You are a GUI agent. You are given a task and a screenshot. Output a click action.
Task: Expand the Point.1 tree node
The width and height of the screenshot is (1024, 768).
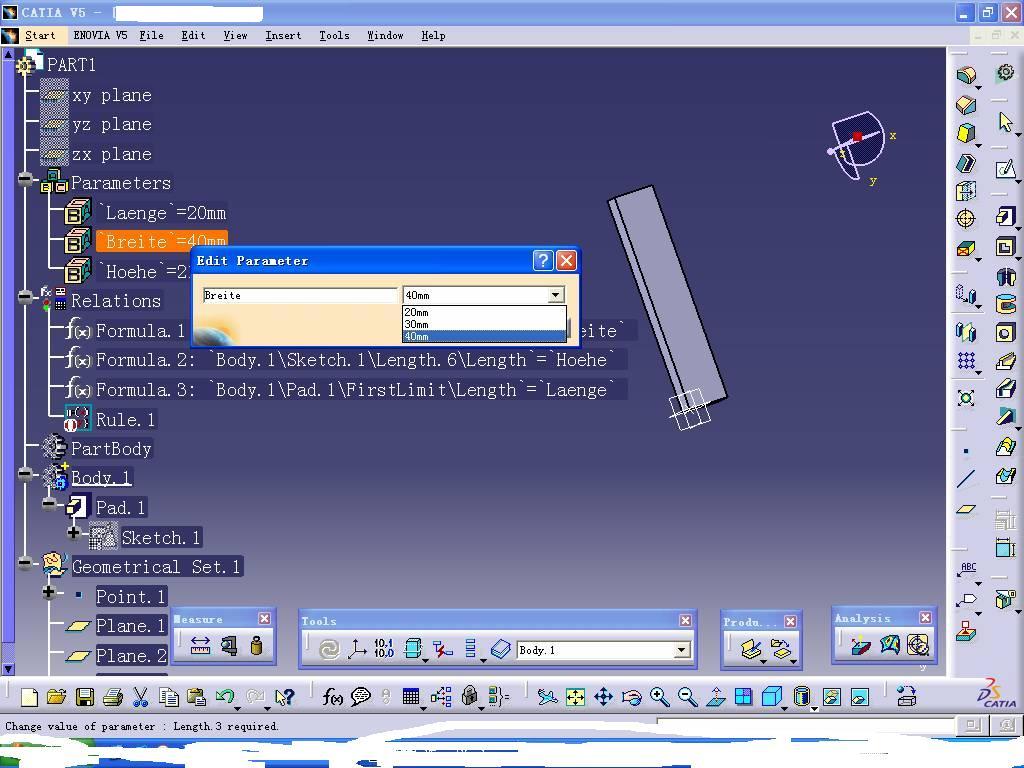[49, 592]
